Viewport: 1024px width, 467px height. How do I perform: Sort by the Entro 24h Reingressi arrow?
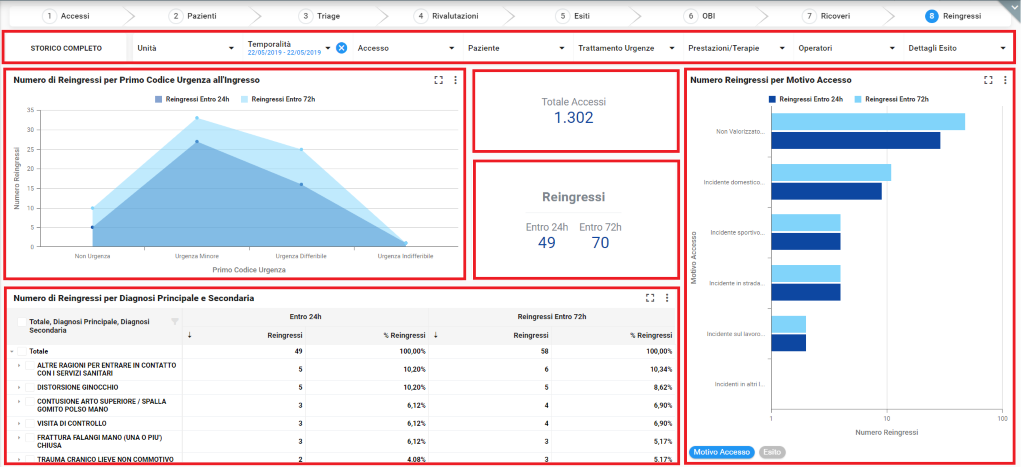[x=190, y=336]
